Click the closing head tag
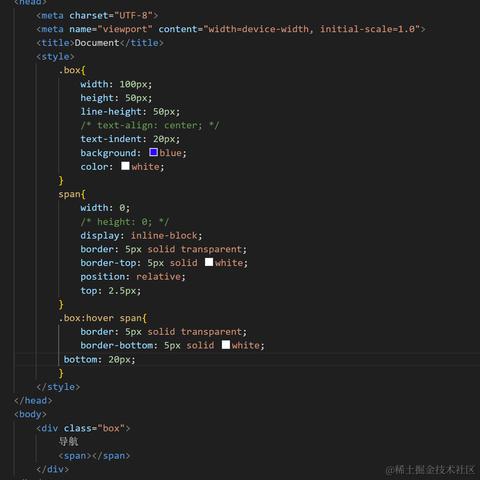The height and width of the screenshot is (480, 480). coord(33,401)
